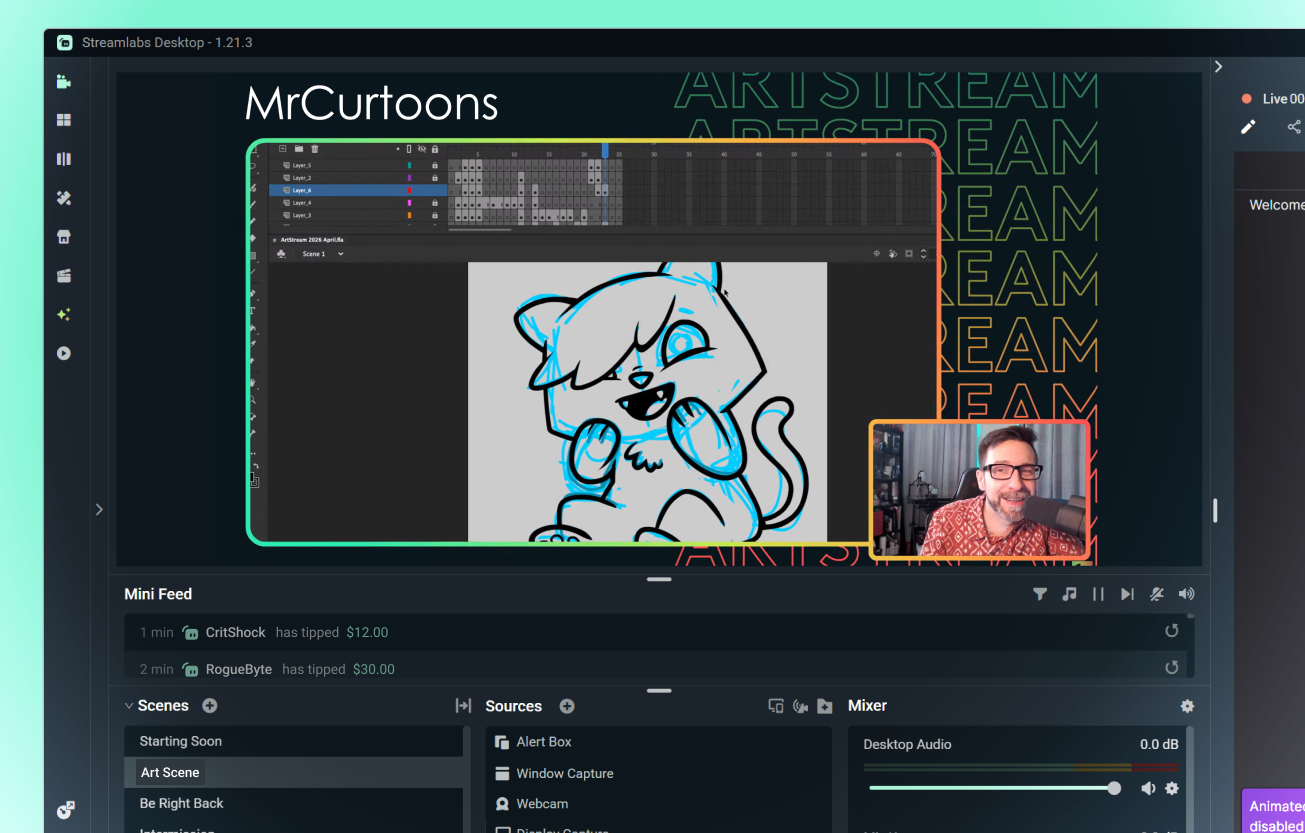Select the Webcam source
1305x833 pixels.
click(x=658, y=804)
